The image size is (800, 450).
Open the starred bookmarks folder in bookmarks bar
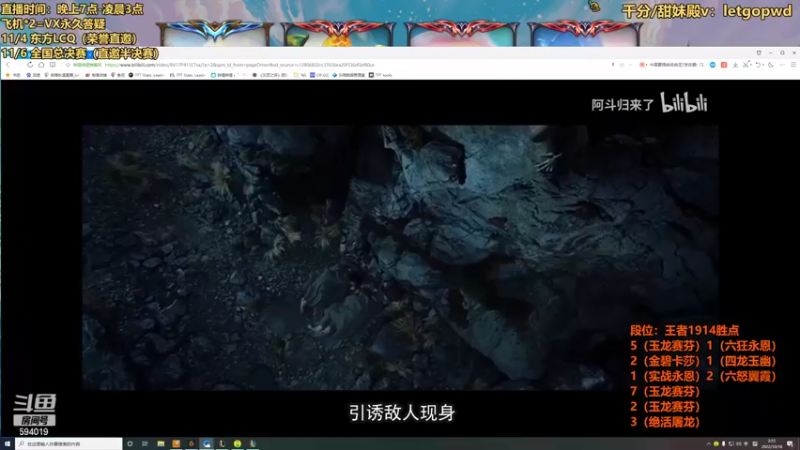click(x=13, y=75)
